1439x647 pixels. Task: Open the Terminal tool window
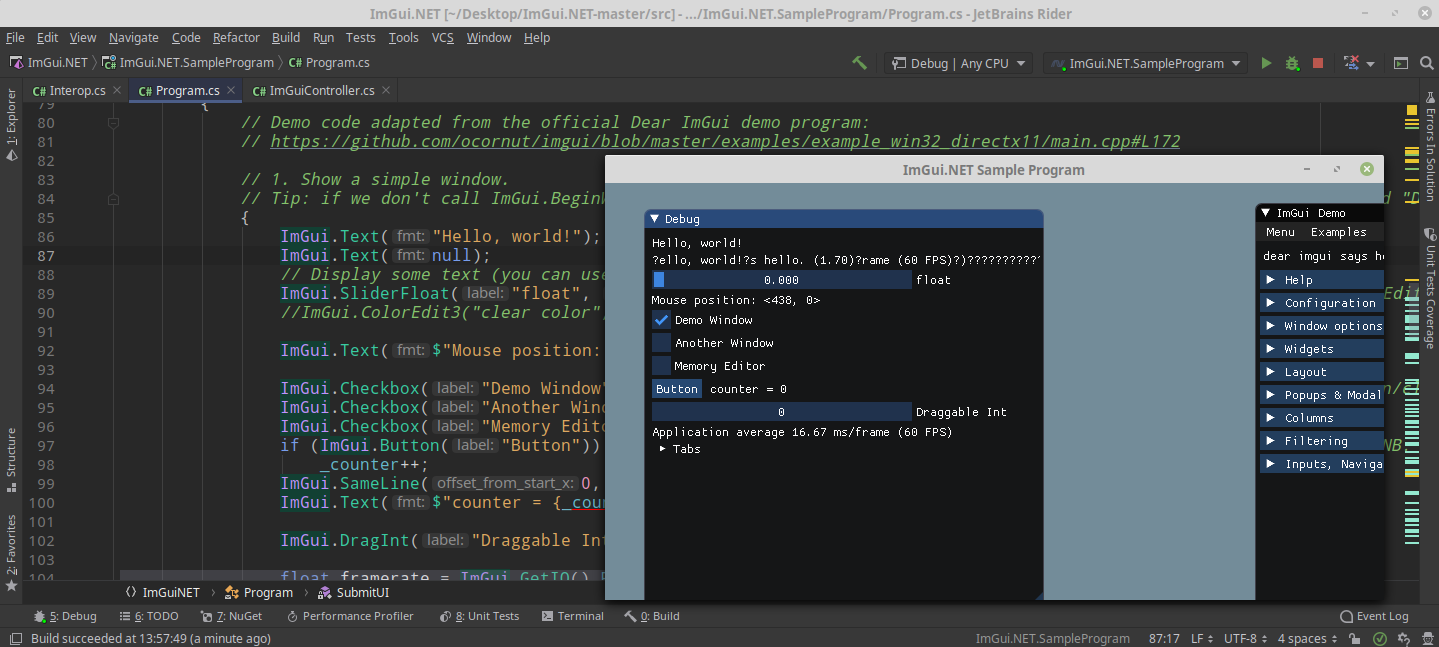572,616
